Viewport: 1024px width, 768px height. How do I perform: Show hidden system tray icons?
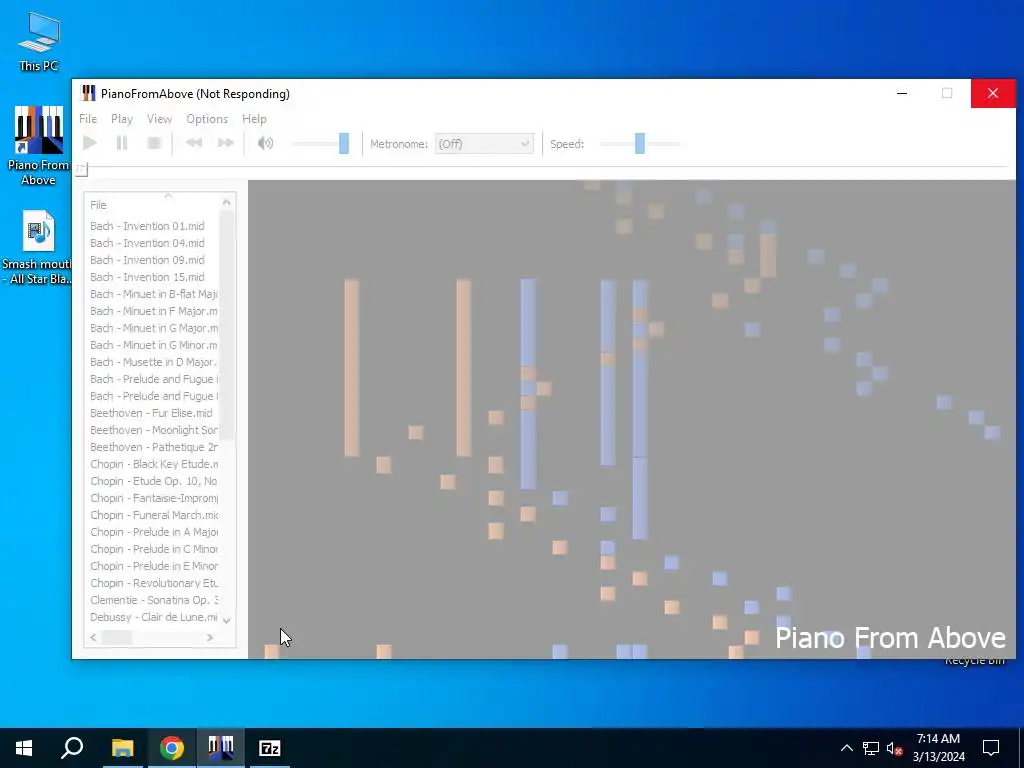coord(846,748)
